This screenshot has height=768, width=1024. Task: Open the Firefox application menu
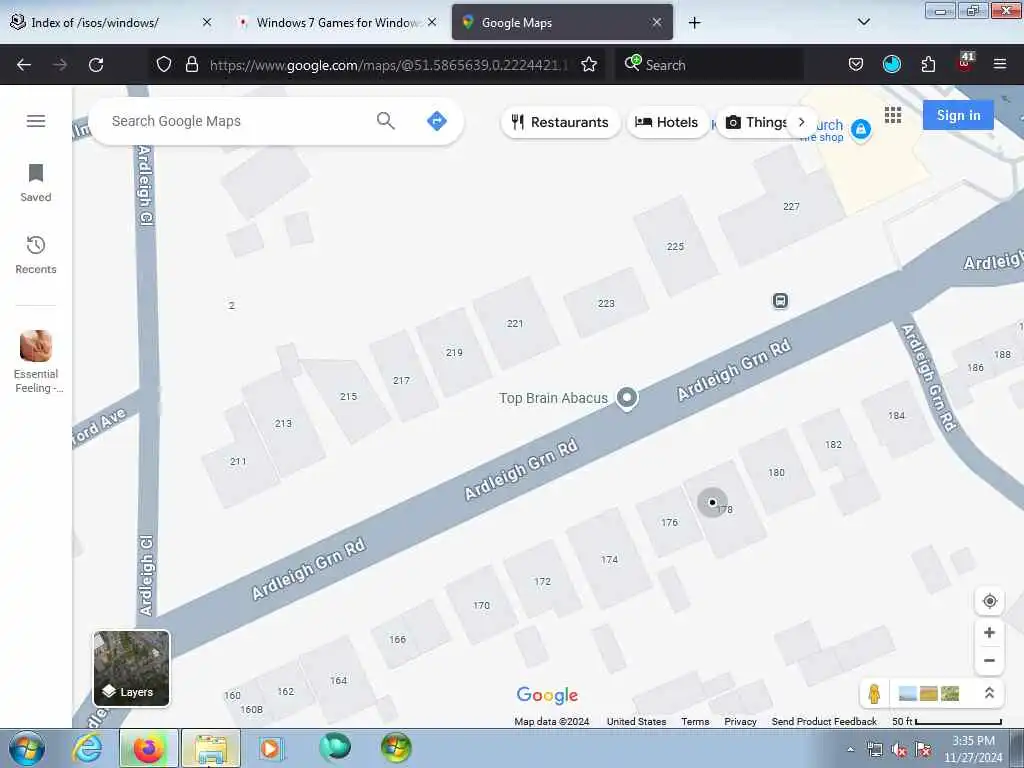click(x=1000, y=64)
